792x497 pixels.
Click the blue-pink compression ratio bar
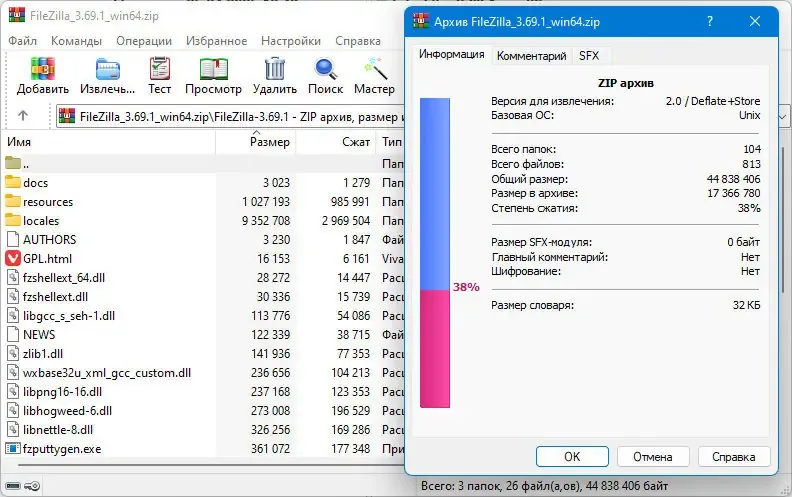[x=434, y=253]
